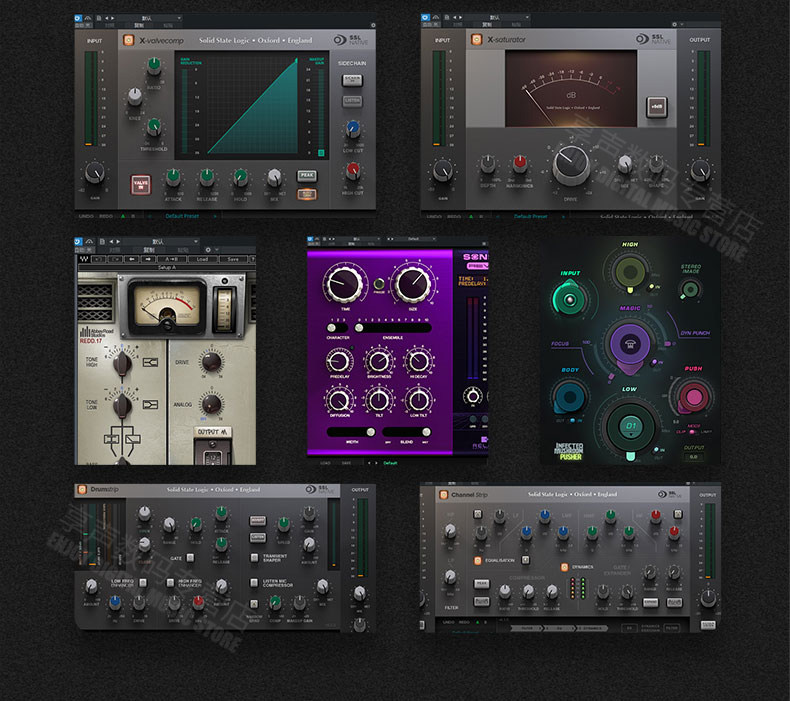790x701 pixels.
Task: Click the WIDTH slider on purple reverb
Action: click(x=351, y=432)
